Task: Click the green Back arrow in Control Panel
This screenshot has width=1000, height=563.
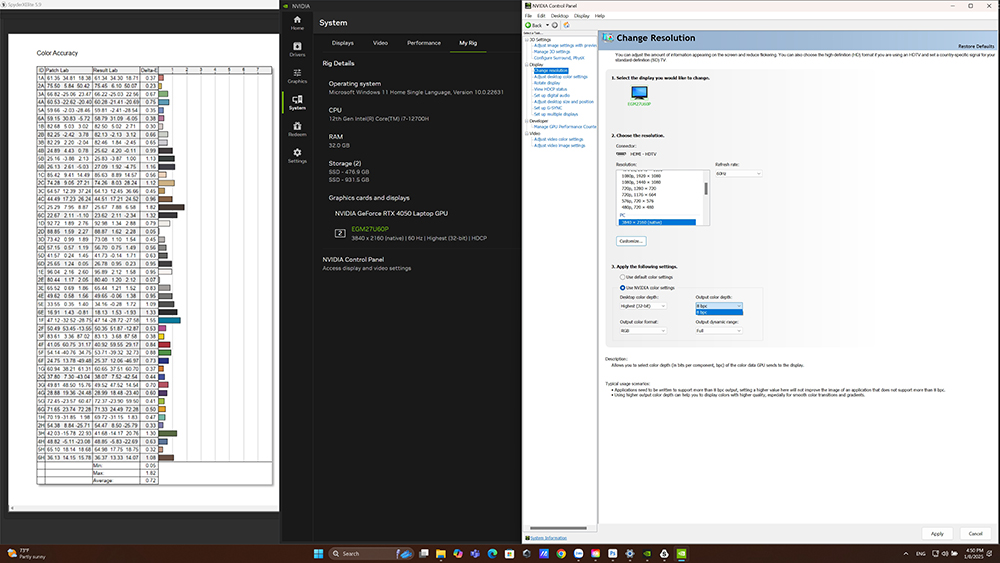Action: coord(528,25)
